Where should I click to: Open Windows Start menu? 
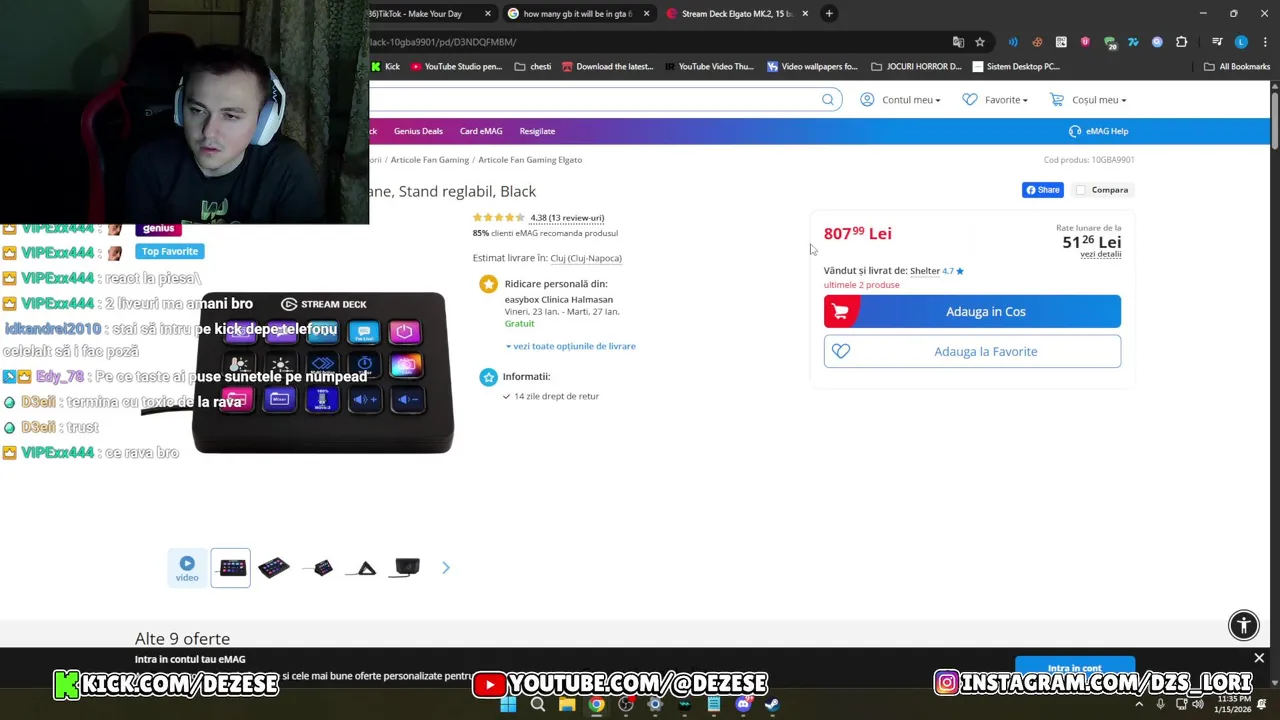pyautogui.click(x=508, y=704)
